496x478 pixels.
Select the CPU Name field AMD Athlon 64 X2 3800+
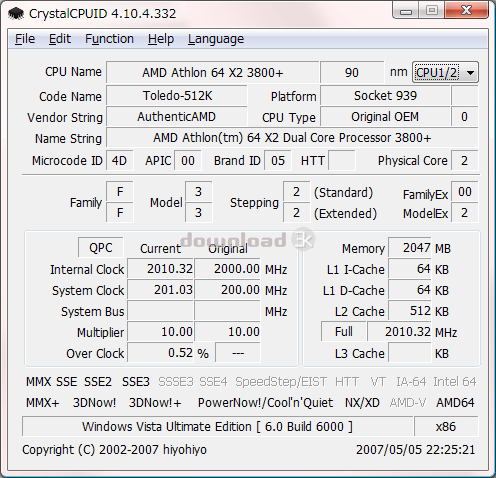click(213, 72)
